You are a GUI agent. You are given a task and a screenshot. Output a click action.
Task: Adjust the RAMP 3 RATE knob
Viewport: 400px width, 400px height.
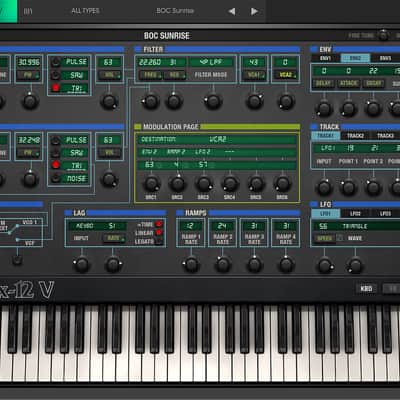point(254,265)
